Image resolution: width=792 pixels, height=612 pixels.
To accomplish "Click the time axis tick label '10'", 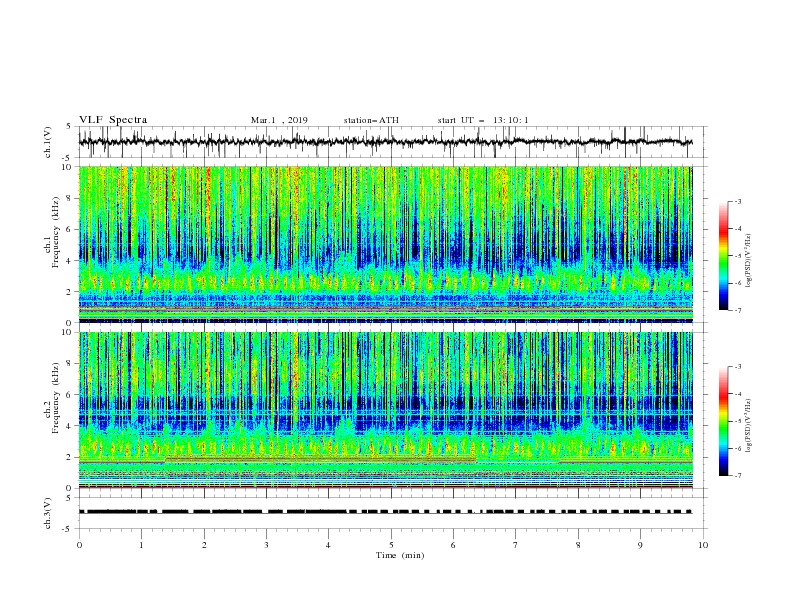I will [703, 545].
